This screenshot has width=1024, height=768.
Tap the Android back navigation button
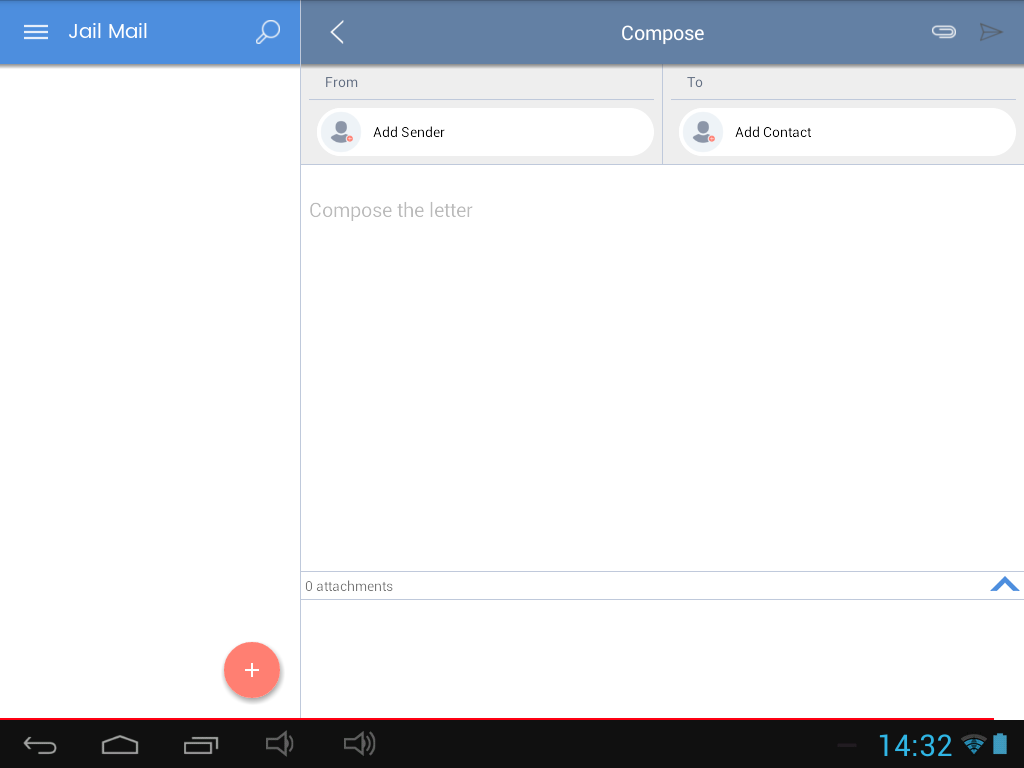[40, 744]
